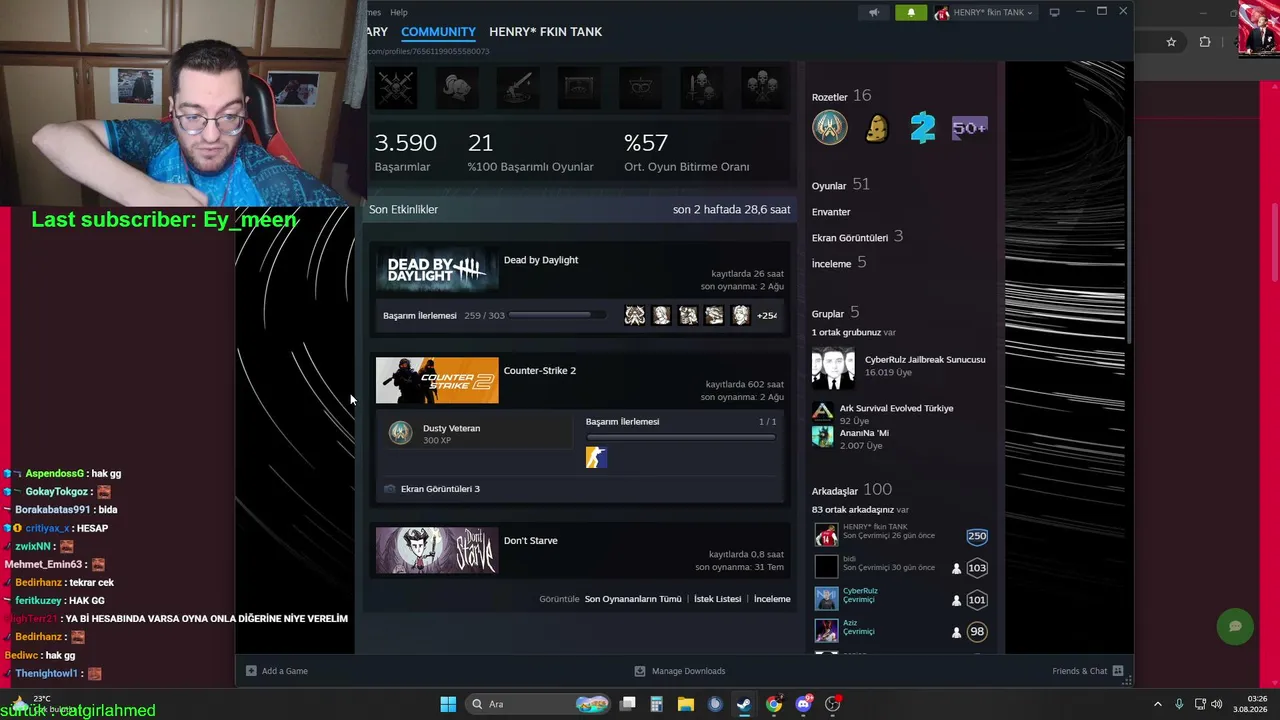Open friend CyberRulz profile

860,591
